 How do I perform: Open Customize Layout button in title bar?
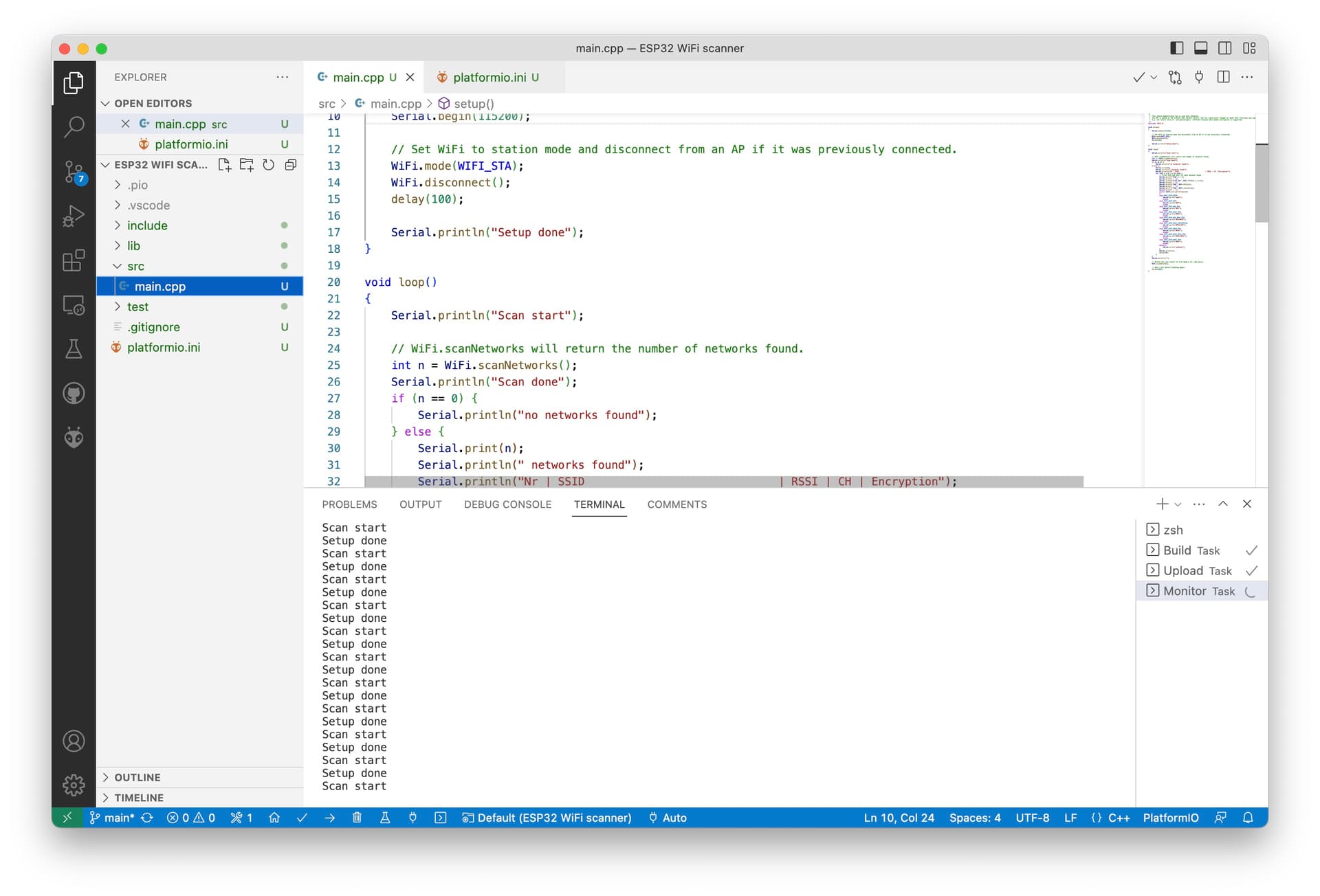(x=1250, y=48)
